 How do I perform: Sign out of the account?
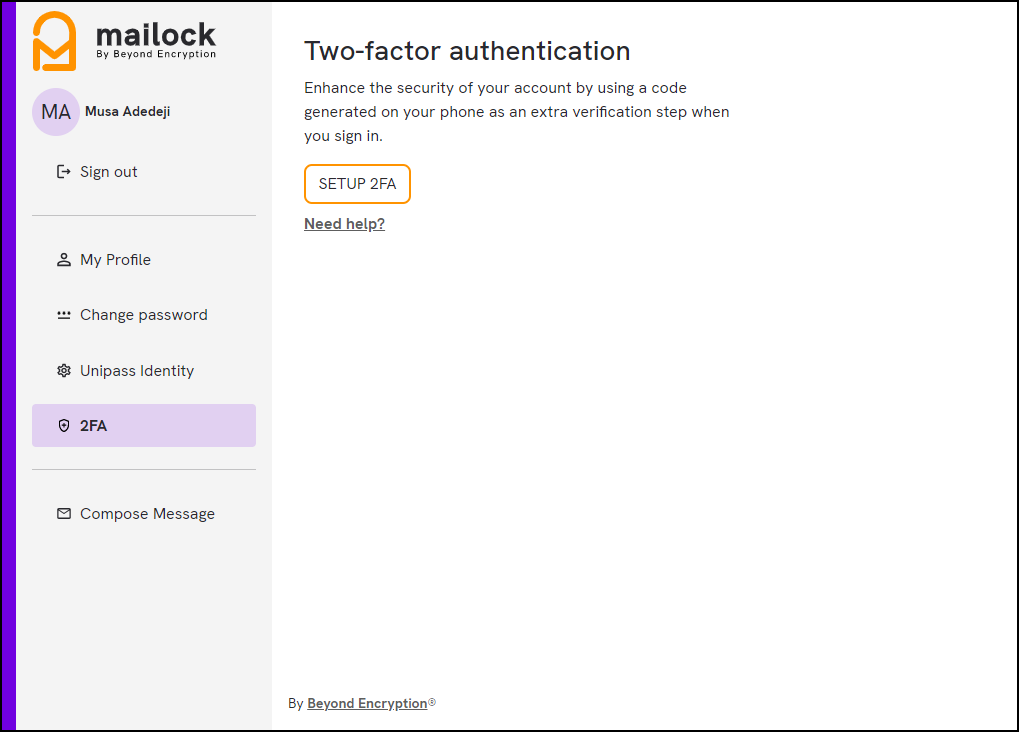(x=108, y=171)
